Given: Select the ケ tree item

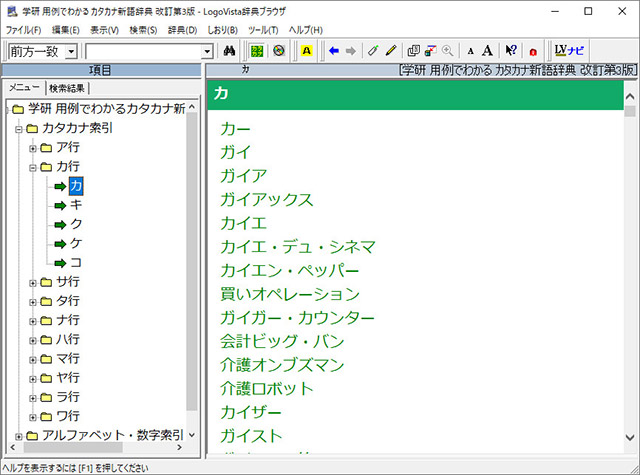Looking at the screenshot, I should coord(76,243).
